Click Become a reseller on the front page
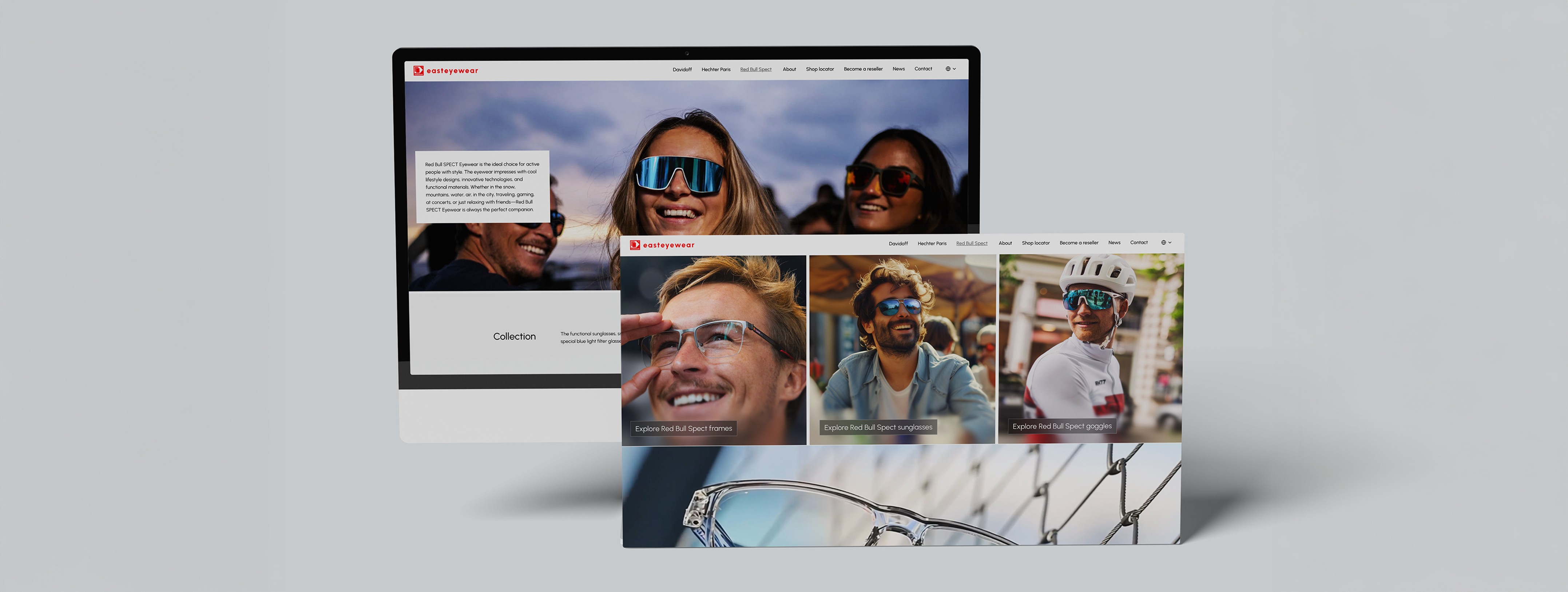This screenshot has height=592, width=1568. (x=1079, y=243)
